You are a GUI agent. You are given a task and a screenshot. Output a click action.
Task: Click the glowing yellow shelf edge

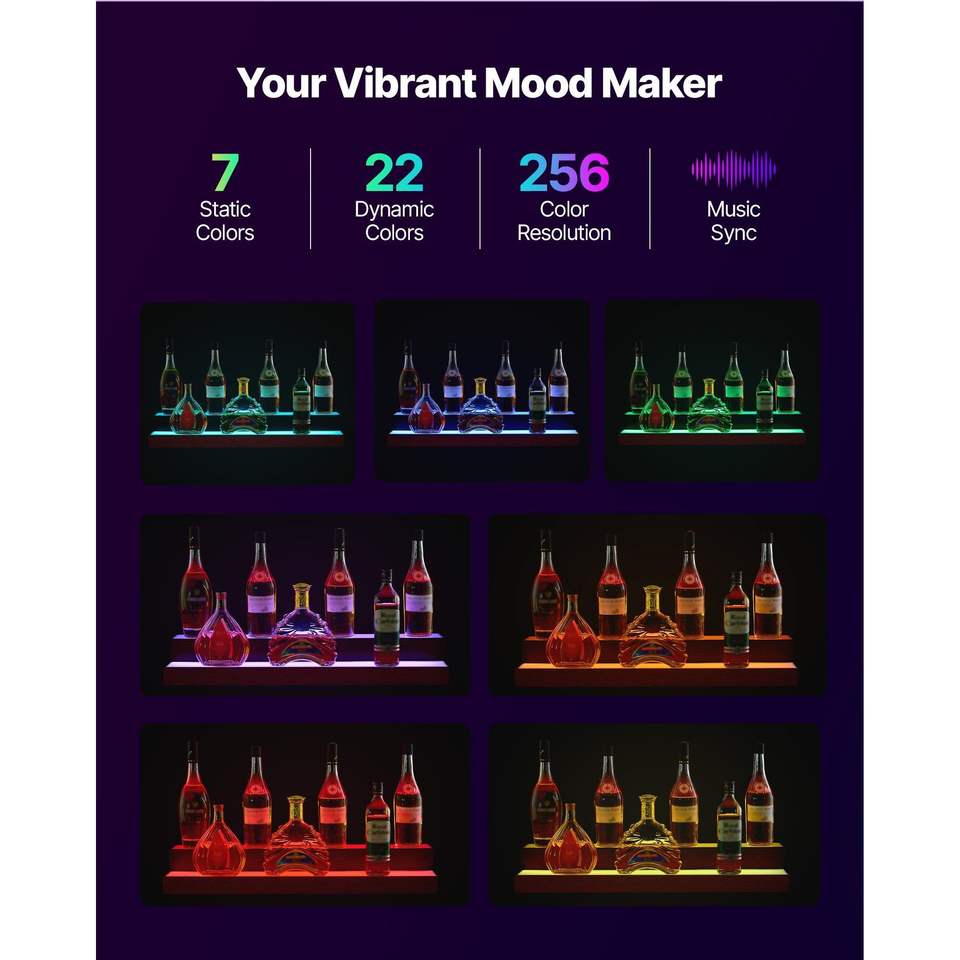coord(653,872)
